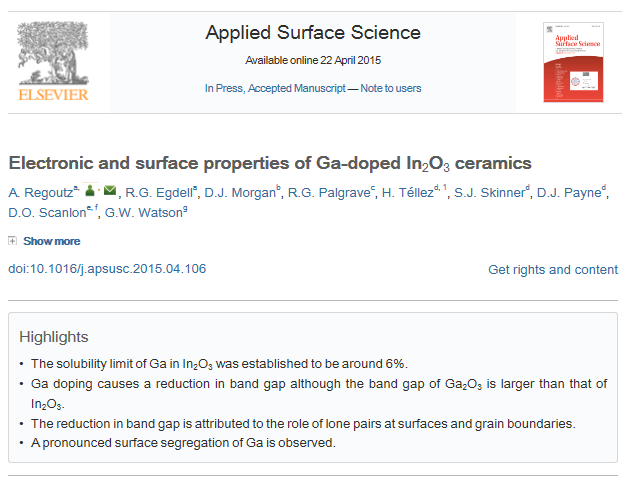Open the Applied Surface Science journal title
The width and height of the screenshot is (633, 484).
(x=313, y=33)
